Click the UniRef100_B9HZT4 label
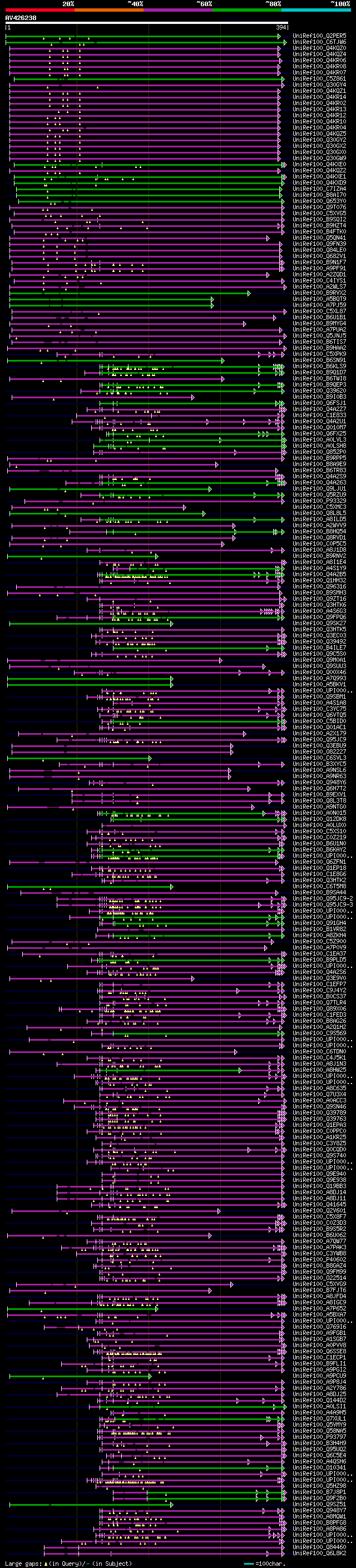This screenshot has width=356, height=1568. (x=319, y=225)
